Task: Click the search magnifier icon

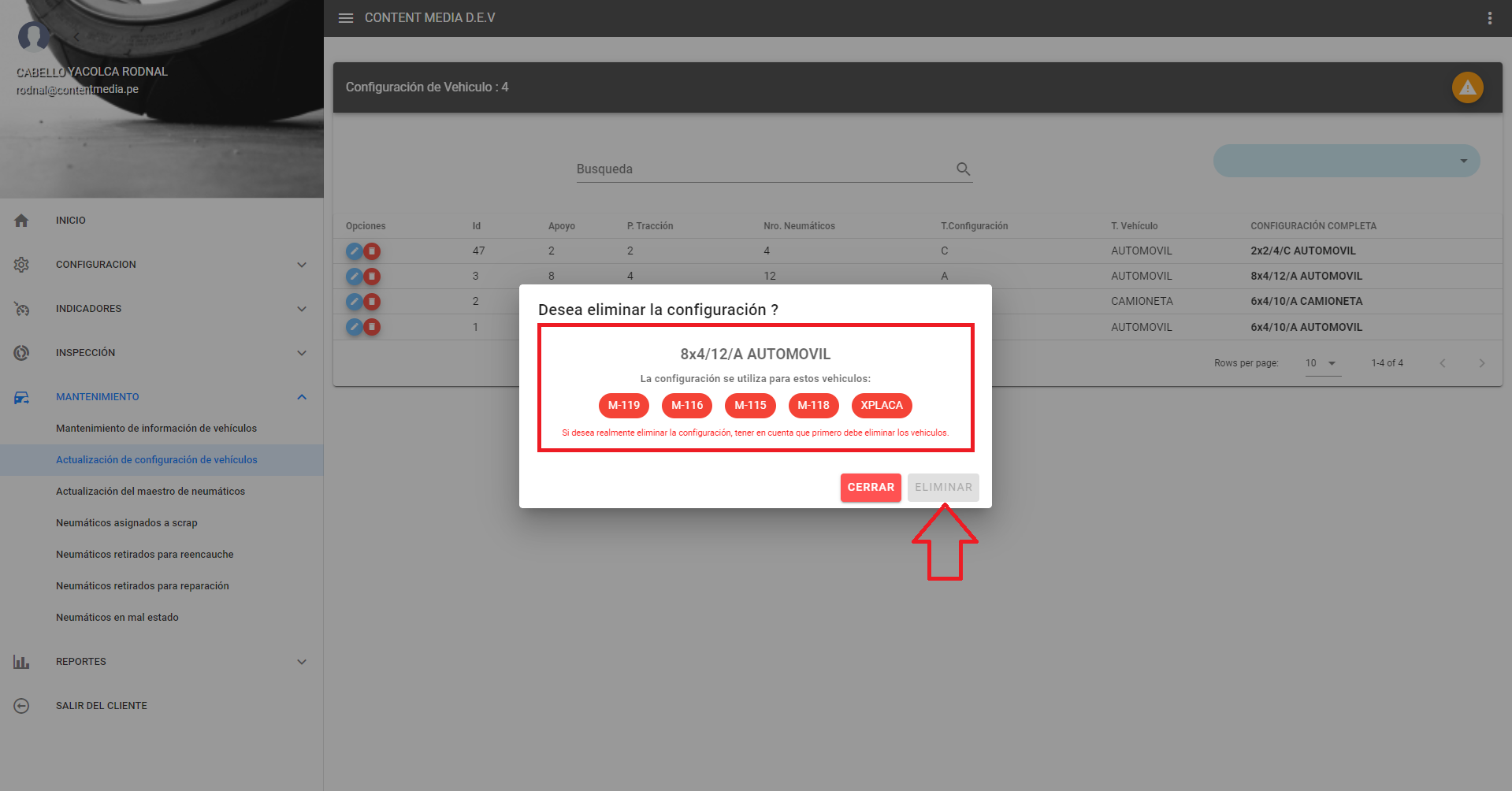Action: coord(963,169)
